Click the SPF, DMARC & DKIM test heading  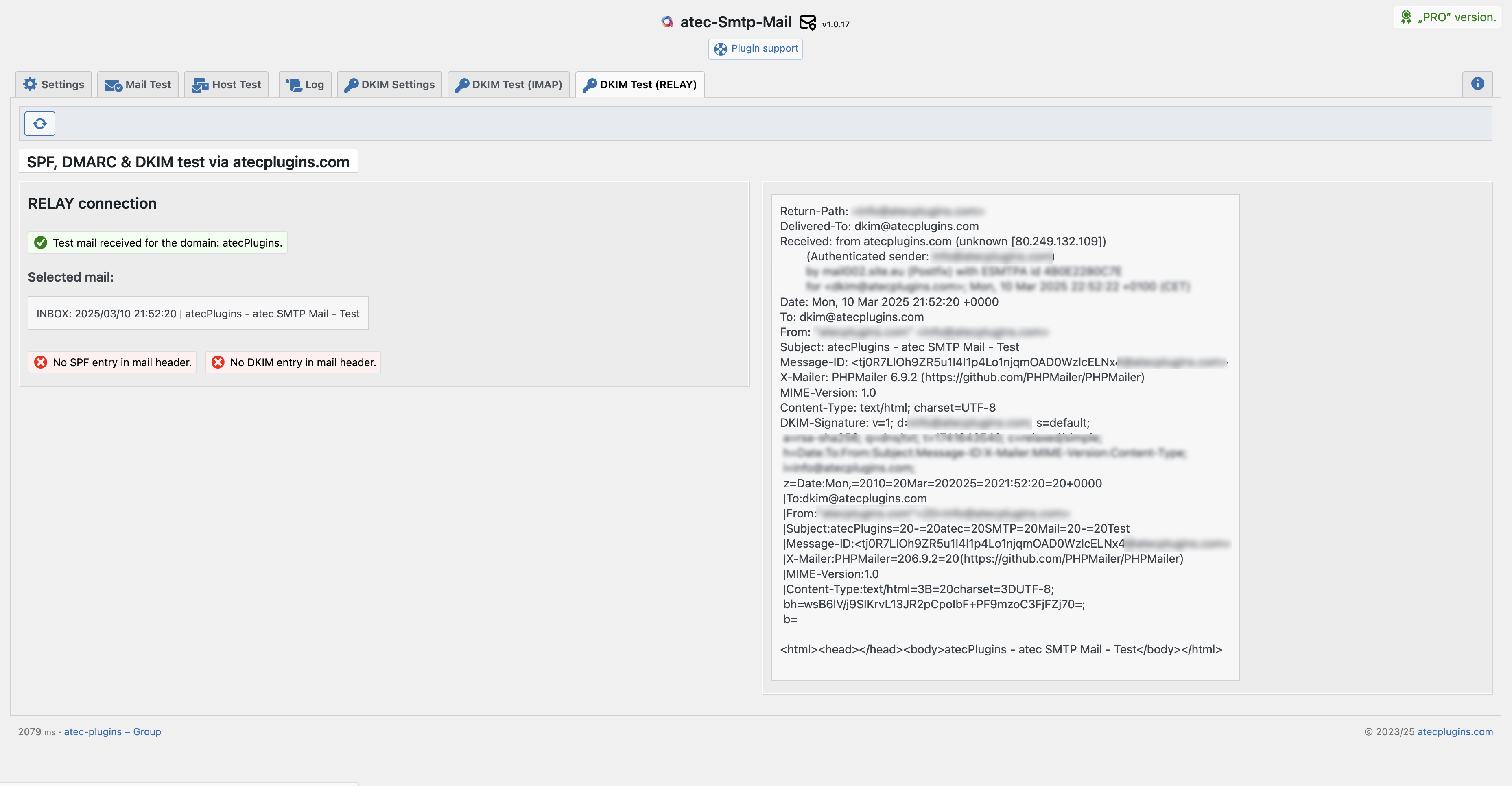188,162
